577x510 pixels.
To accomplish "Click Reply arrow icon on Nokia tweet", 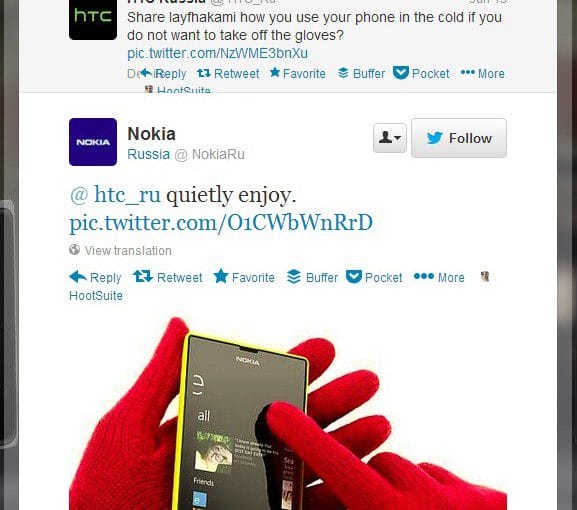I will coord(78,277).
